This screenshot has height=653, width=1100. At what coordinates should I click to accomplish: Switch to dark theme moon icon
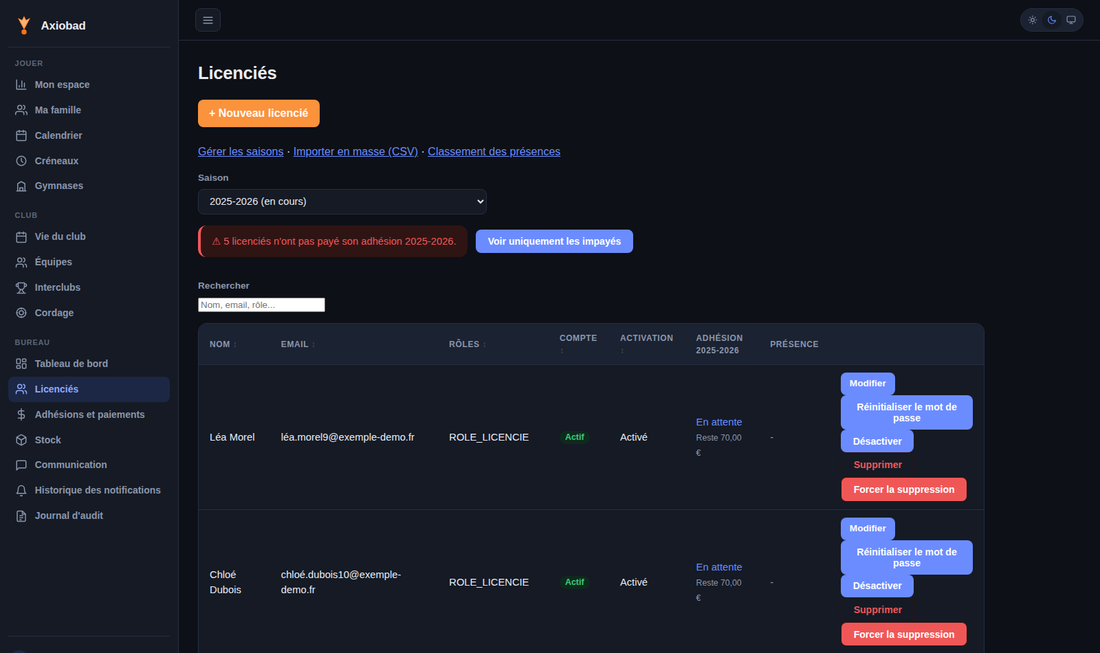coord(1052,20)
